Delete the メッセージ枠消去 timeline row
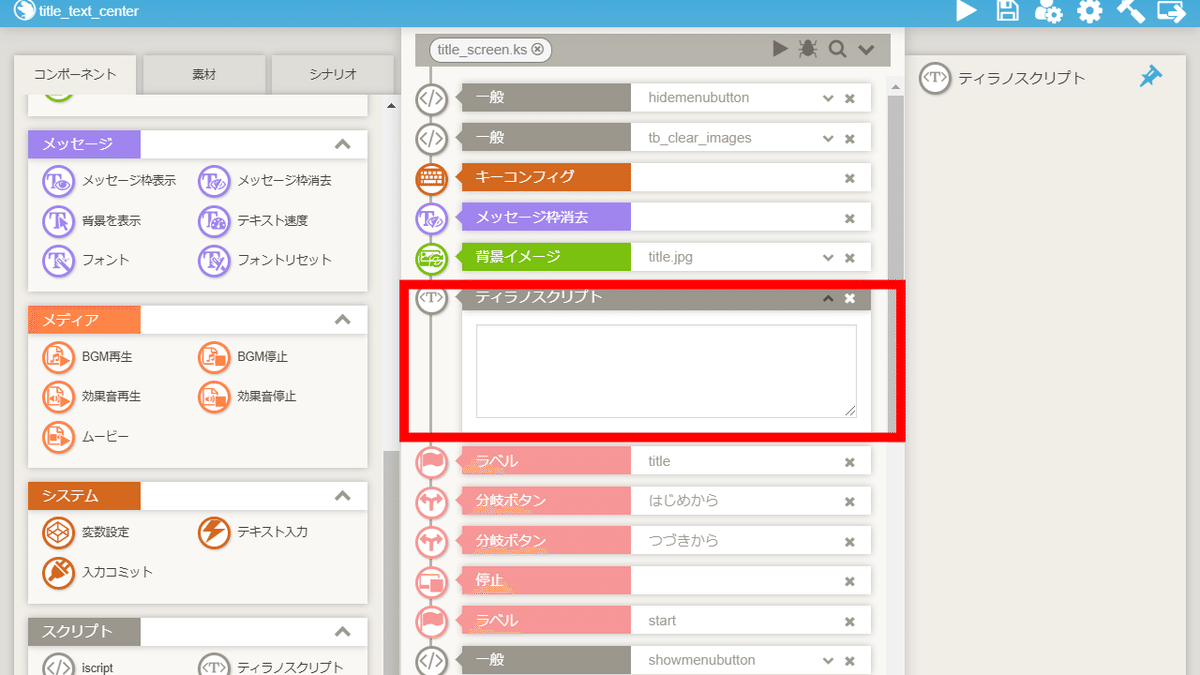The height and width of the screenshot is (675, 1200). [x=850, y=218]
